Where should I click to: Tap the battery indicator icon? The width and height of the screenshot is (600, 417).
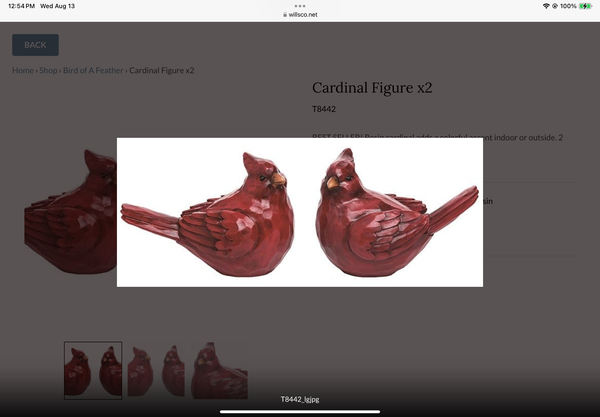coord(586,6)
